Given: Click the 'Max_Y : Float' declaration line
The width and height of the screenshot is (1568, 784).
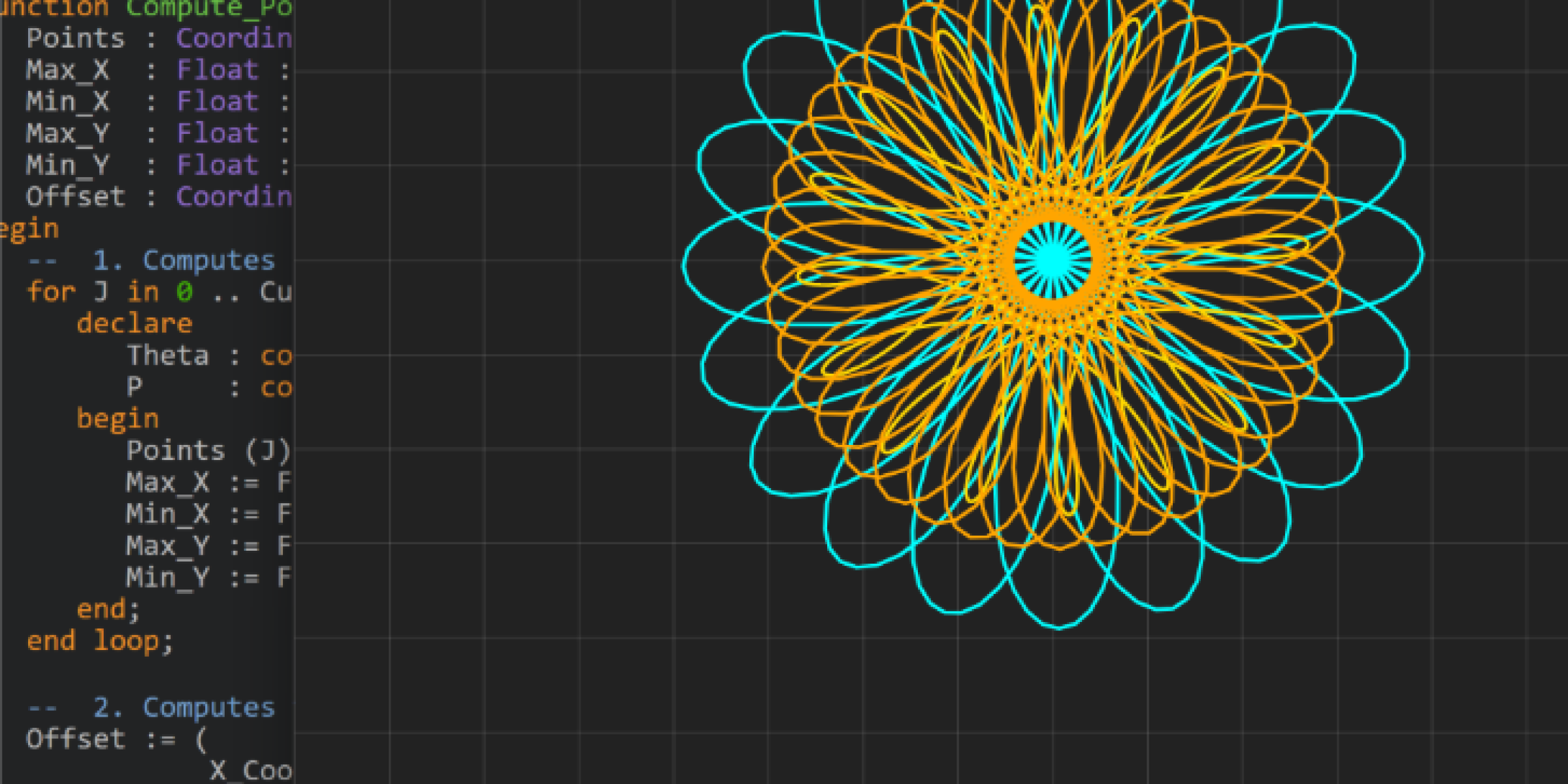Looking at the screenshot, I should point(157,133).
